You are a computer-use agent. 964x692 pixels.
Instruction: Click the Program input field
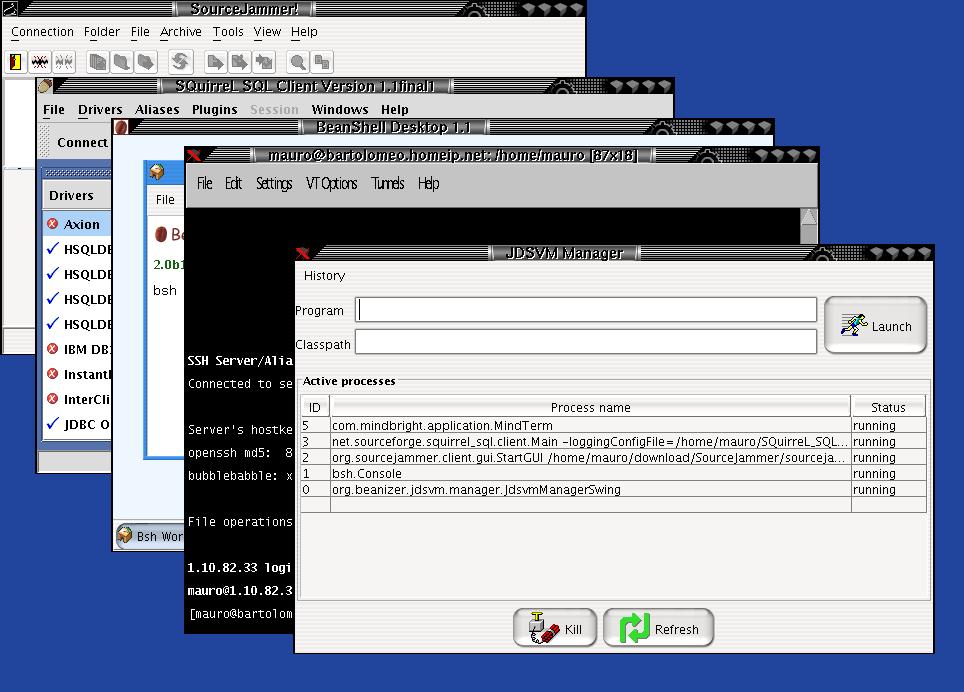pos(586,310)
